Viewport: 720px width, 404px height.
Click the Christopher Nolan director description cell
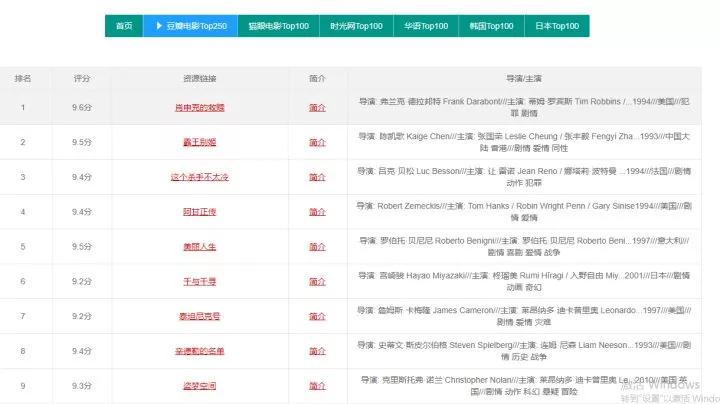point(524,386)
